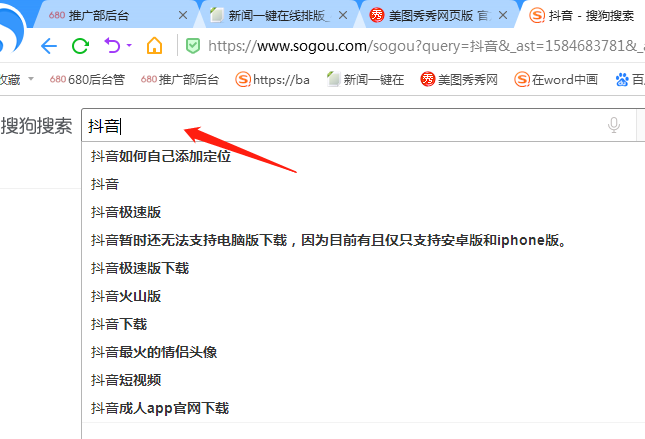Viewport: 645px width, 439px height.
Task: Open 美图秀秀网 bookmark
Action: coord(459,79)
